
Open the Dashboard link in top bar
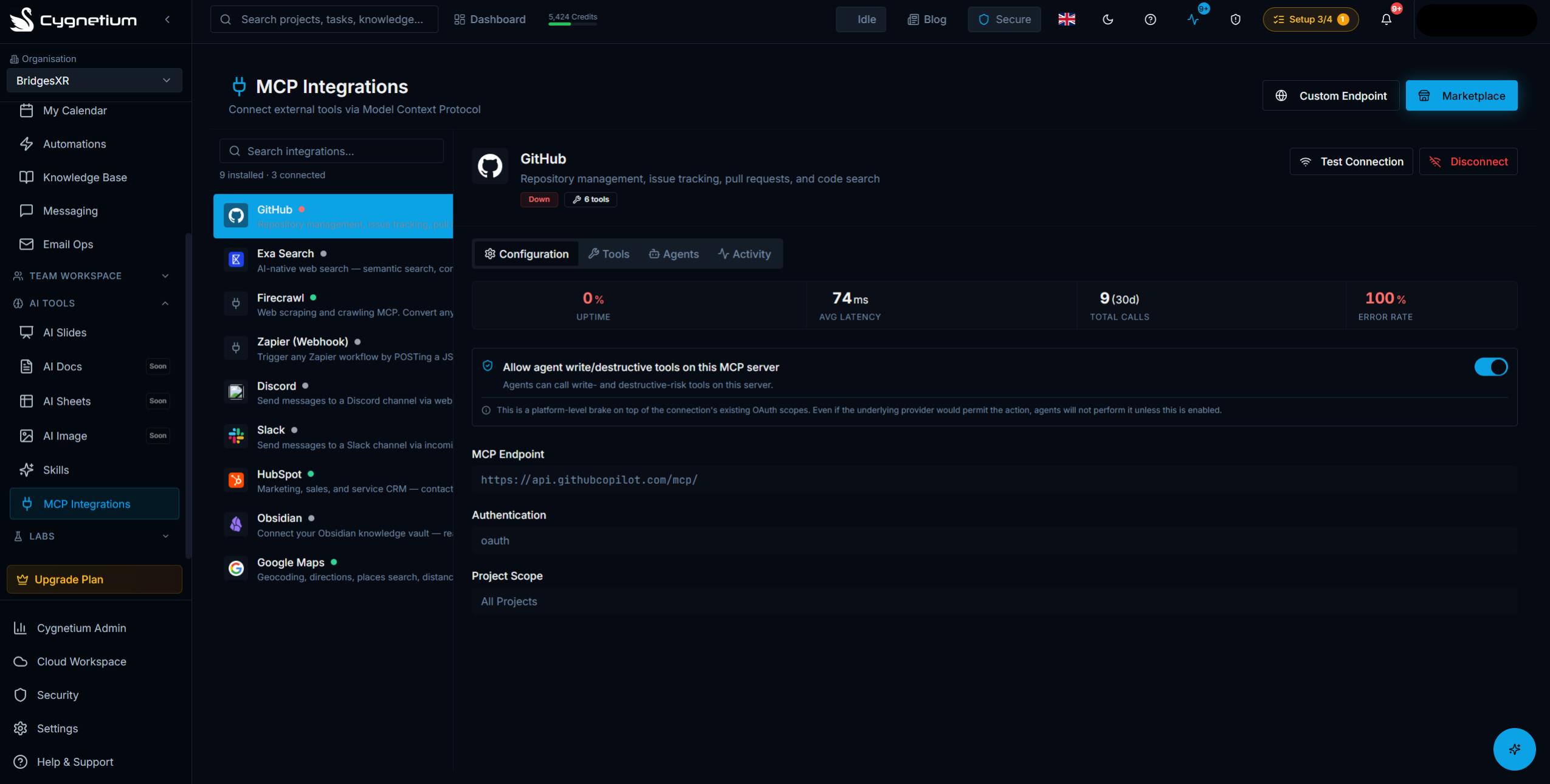pyautogui.click(x=490, y=19)
